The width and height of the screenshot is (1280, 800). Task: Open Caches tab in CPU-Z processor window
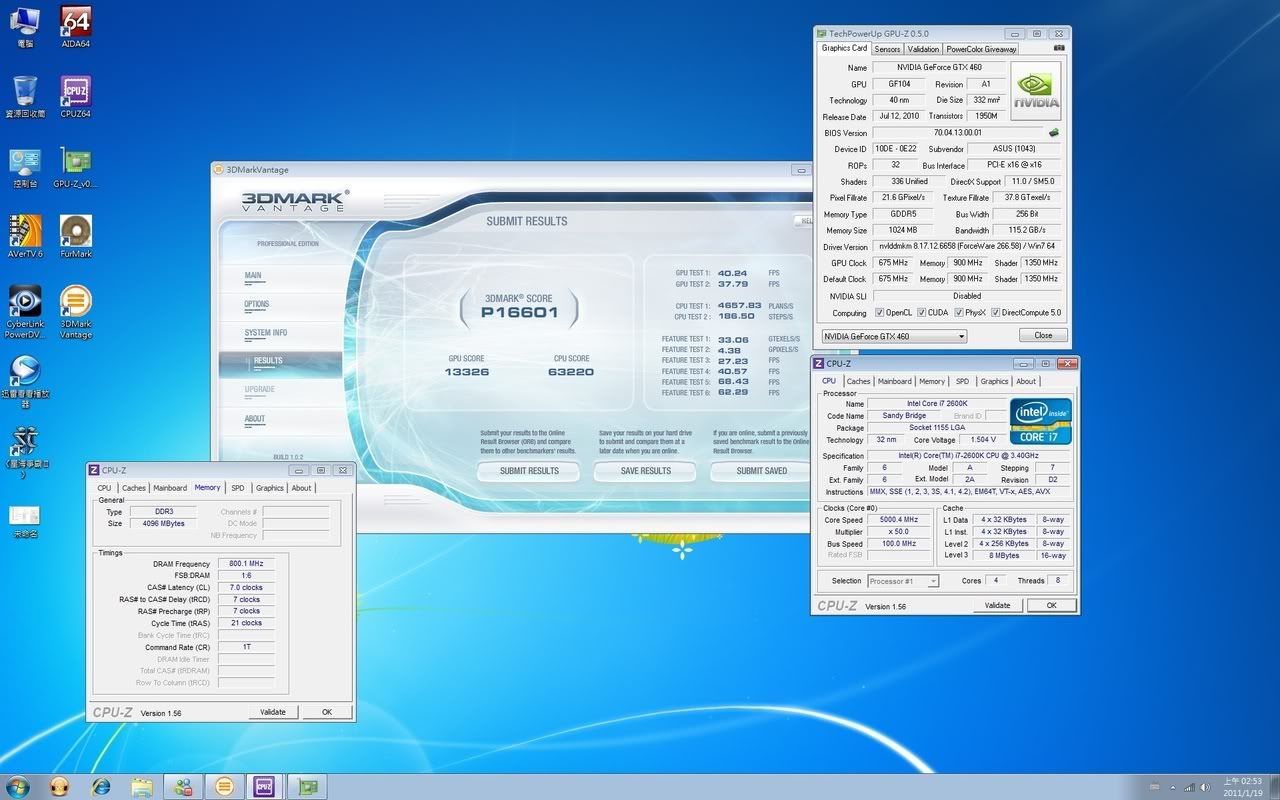coord(858,381)
